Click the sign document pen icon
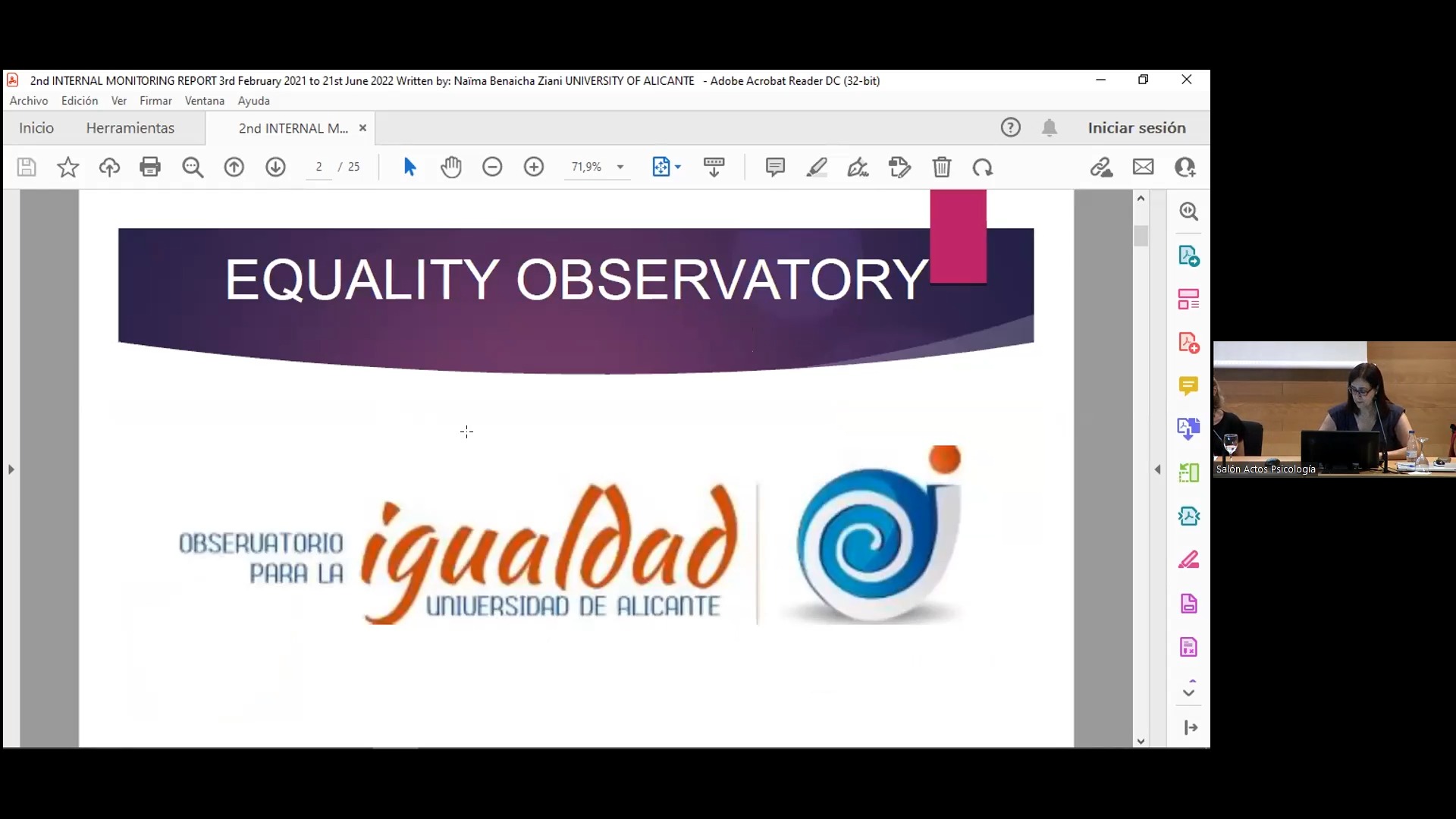Screen dimensions: 1456x819 click(858, 167)
